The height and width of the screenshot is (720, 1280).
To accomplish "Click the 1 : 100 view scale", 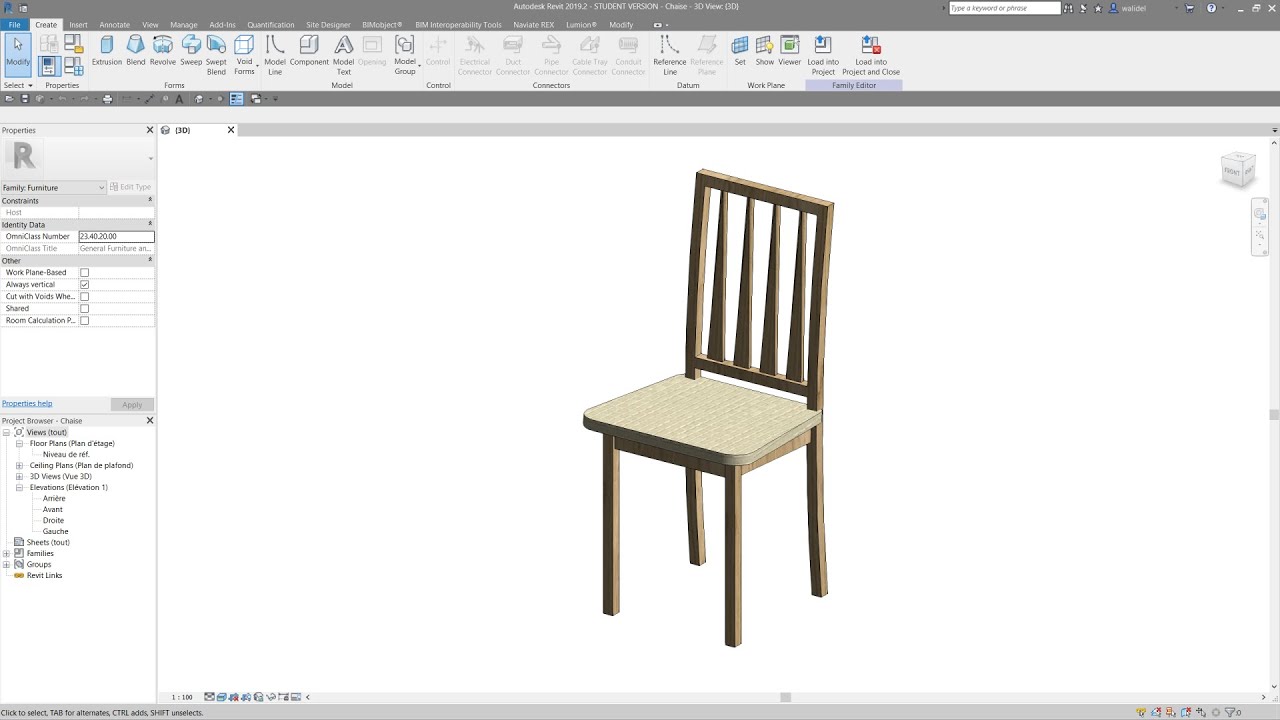I will point(182,697).
